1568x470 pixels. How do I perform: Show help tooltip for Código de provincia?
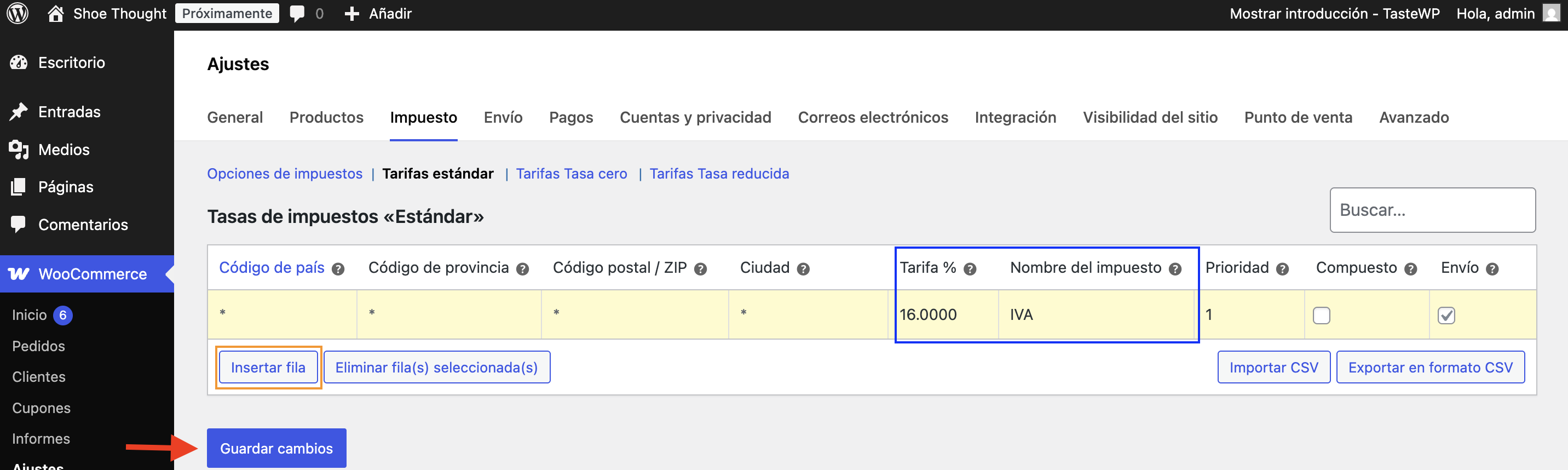522,268
